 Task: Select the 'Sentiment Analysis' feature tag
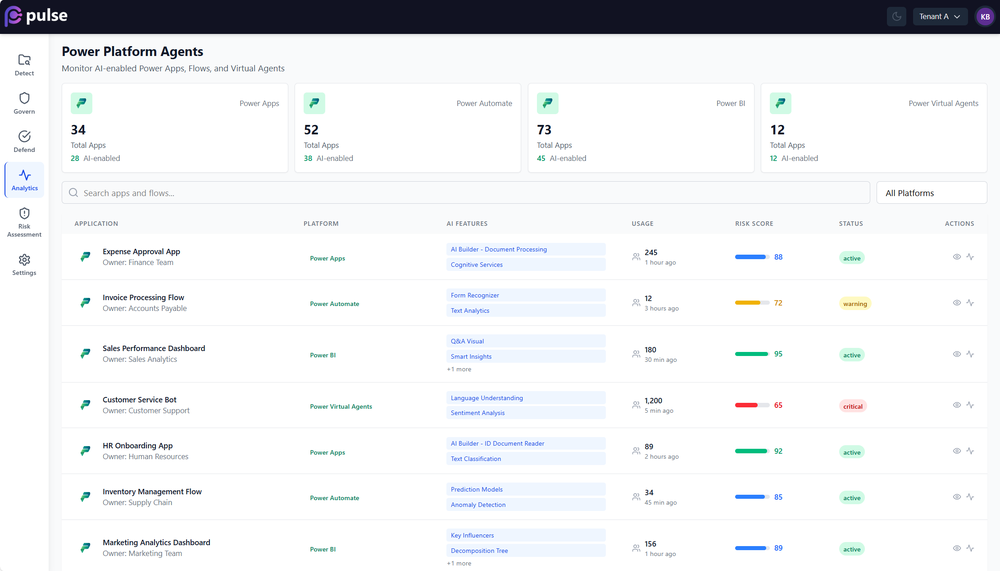(526, 413)
